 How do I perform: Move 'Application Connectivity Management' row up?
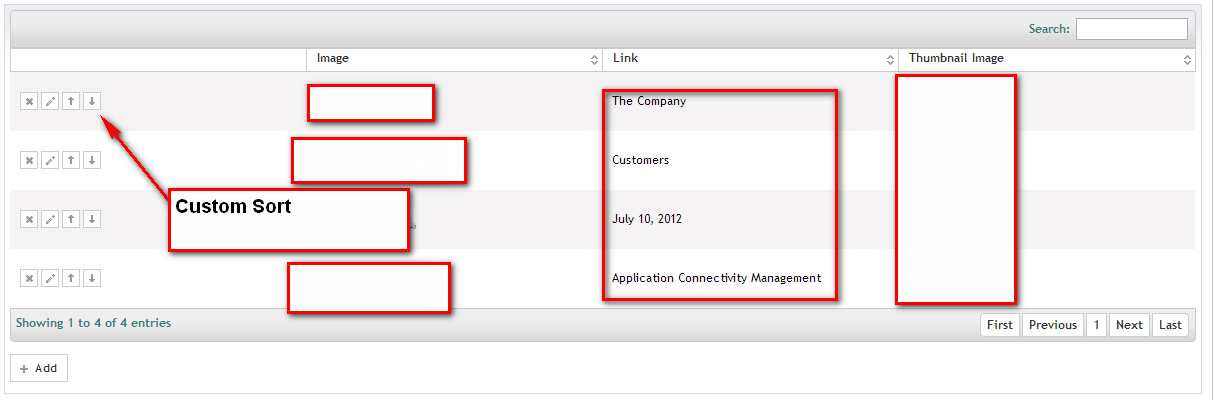click(x=71, y=278)
